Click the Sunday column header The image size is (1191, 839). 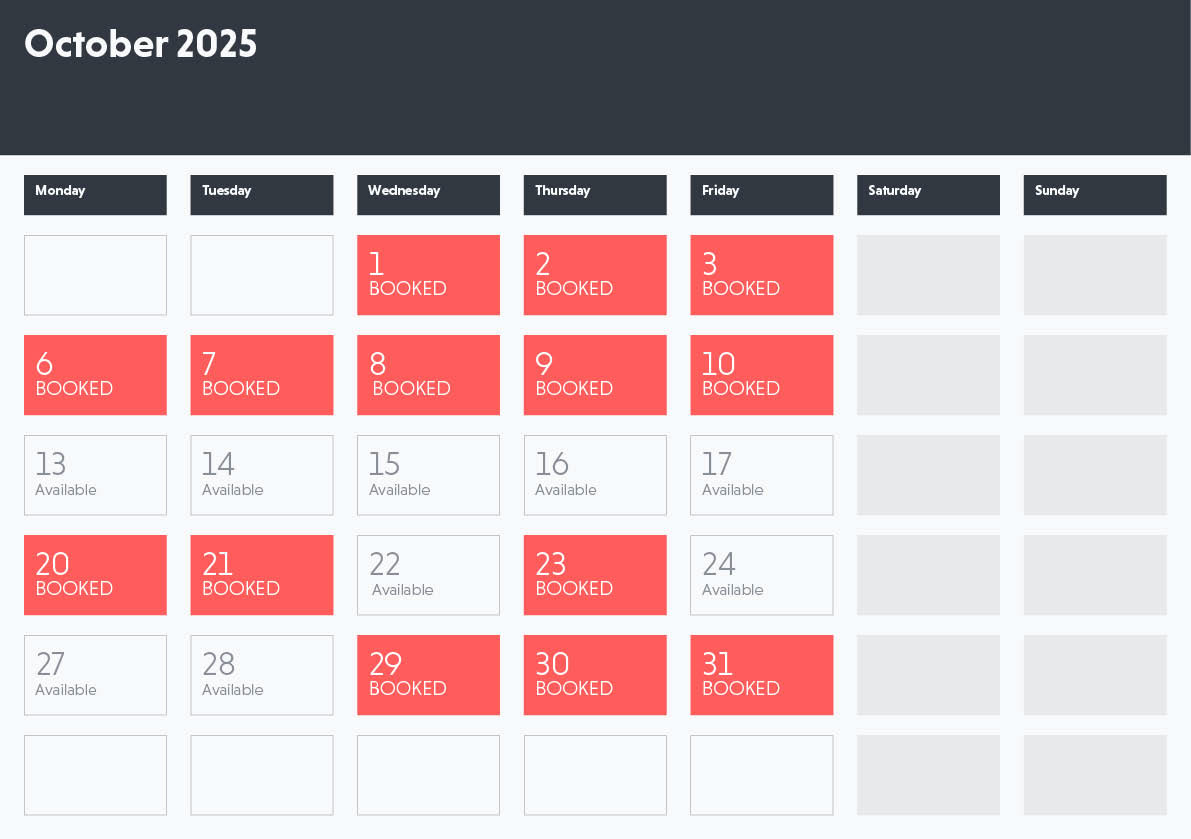point(1095,195)
